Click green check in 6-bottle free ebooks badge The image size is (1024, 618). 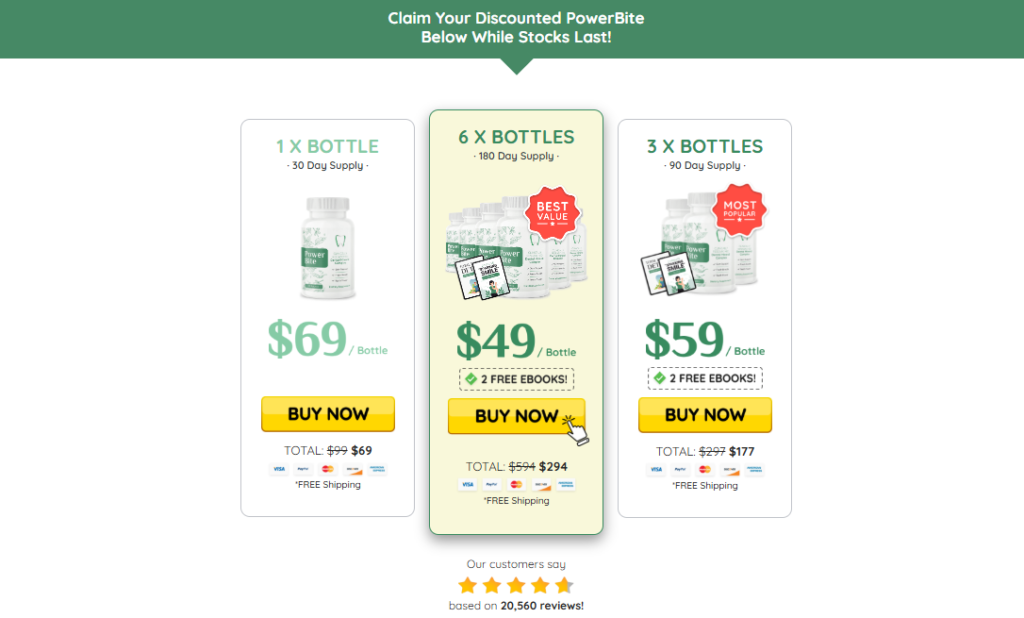[471, 379]
